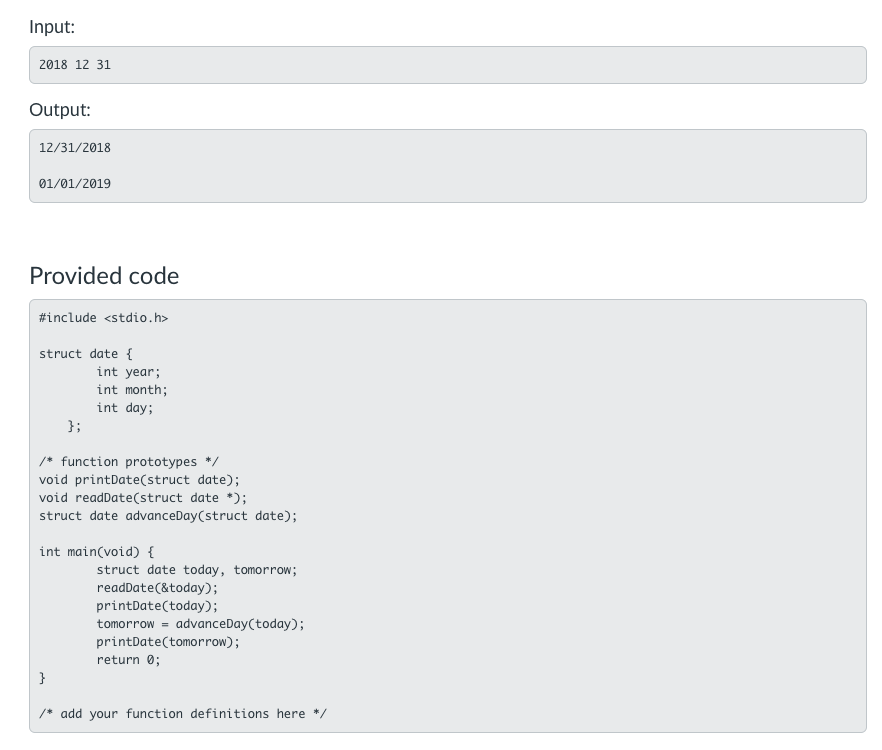This screenshot has height=750, width=882.
Task: Click the Output label text
Action: pos(60,110)
